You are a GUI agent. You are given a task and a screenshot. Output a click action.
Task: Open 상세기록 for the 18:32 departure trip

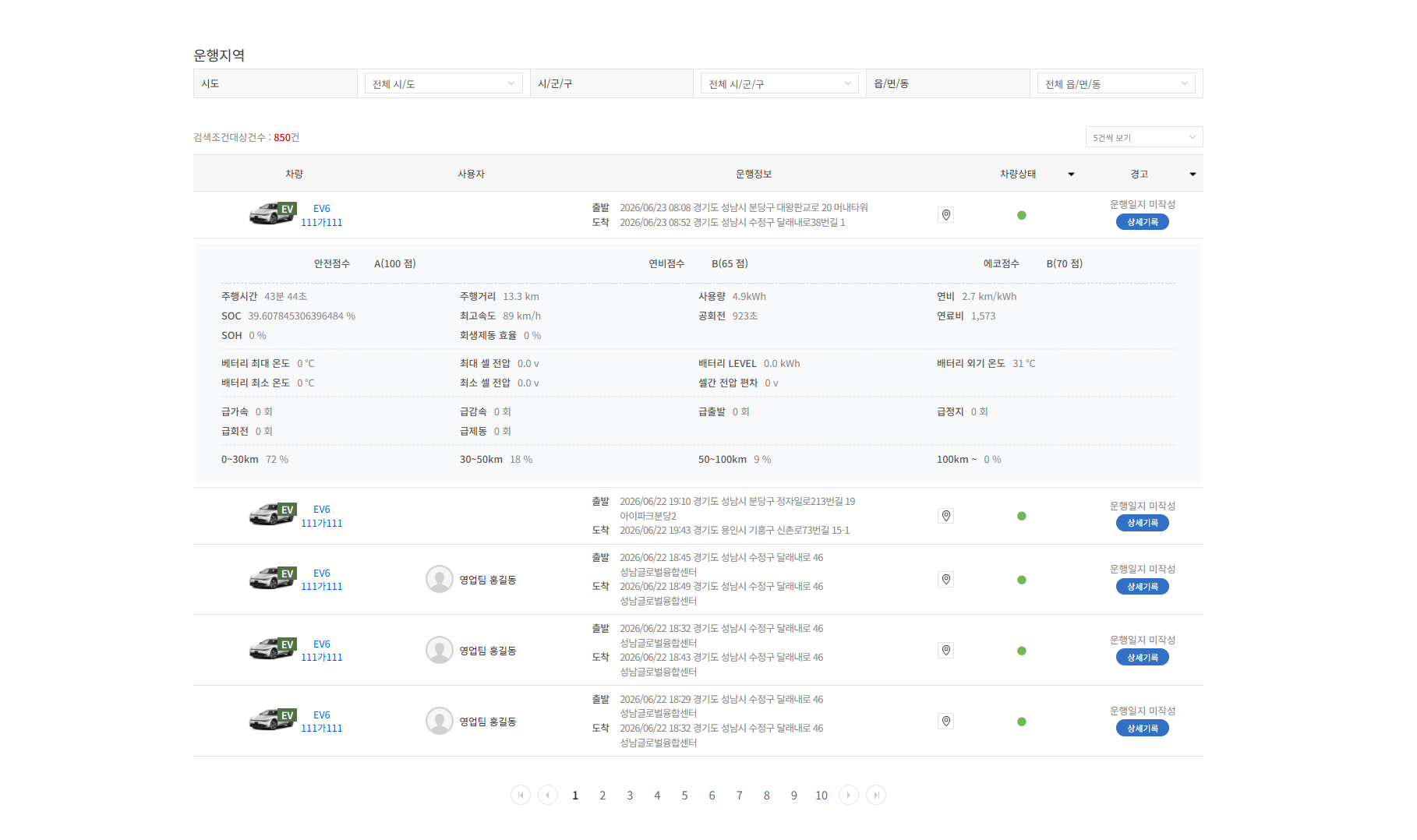pyautogui.click(x=1143, y=658)
